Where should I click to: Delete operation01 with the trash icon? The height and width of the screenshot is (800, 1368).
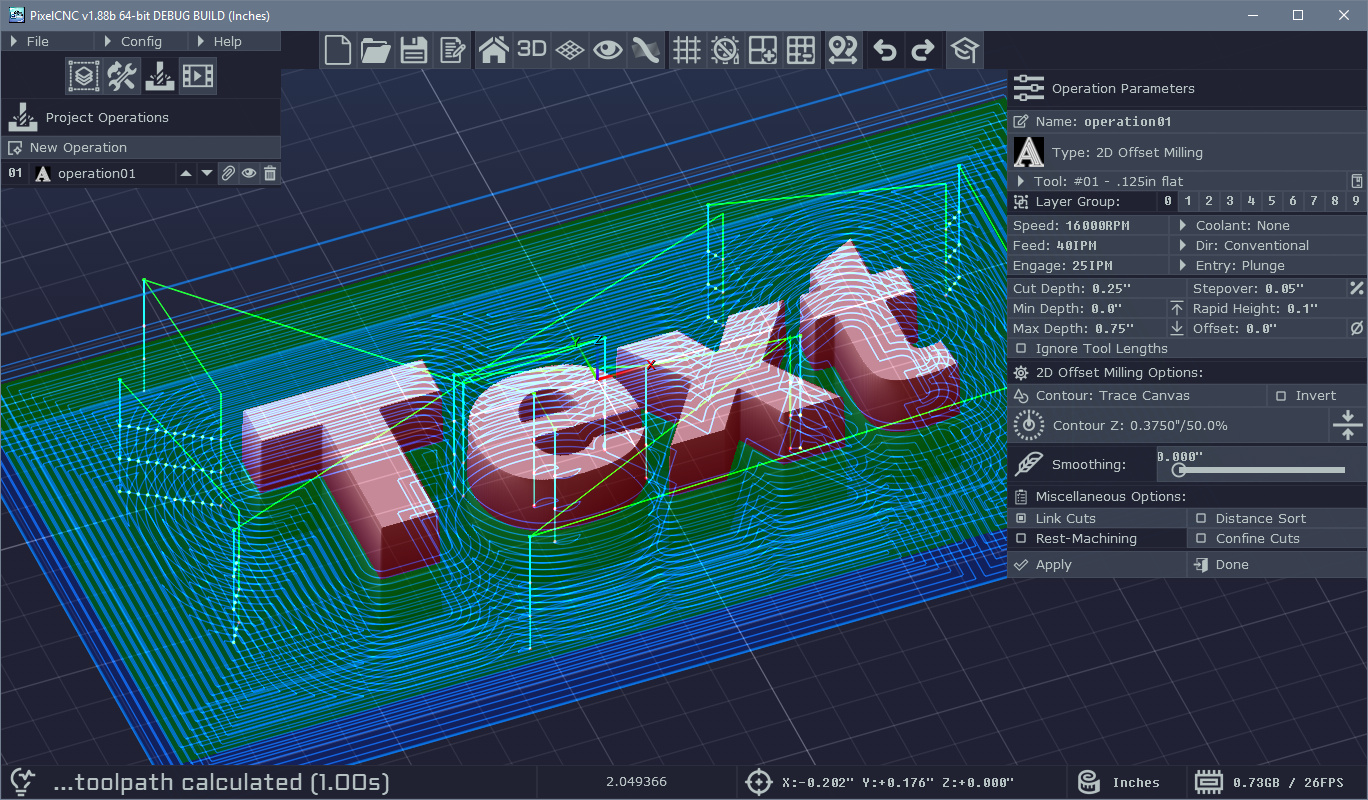(269, 174)
